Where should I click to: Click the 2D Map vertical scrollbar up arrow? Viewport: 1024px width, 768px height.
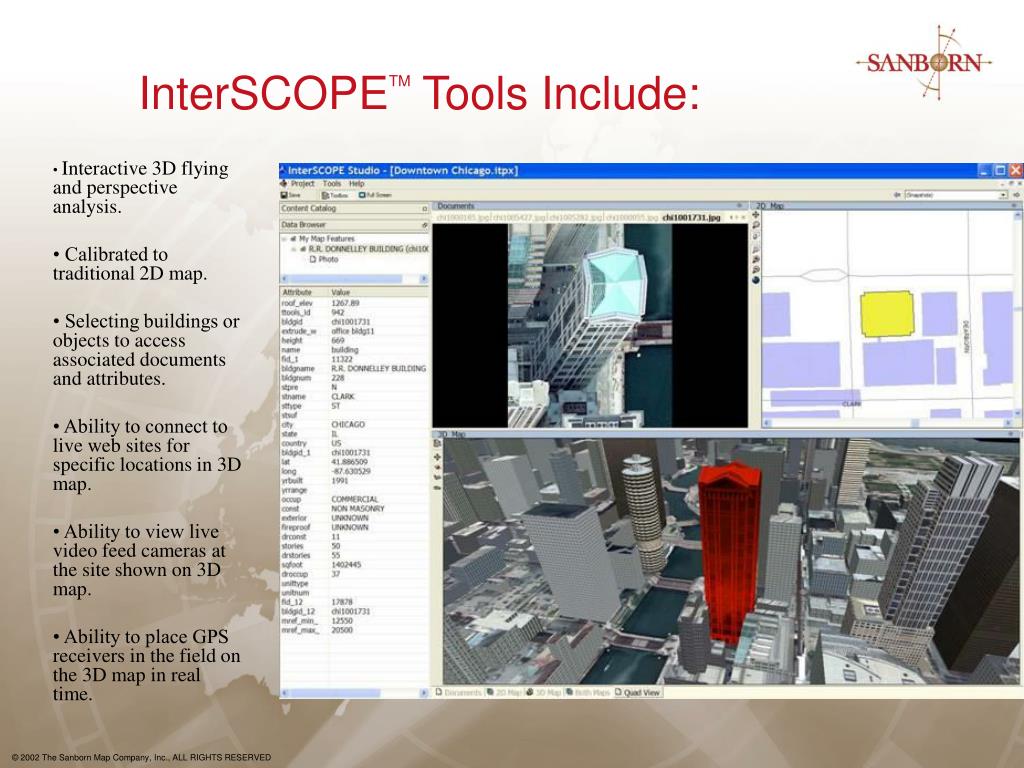coord(1019,215)
